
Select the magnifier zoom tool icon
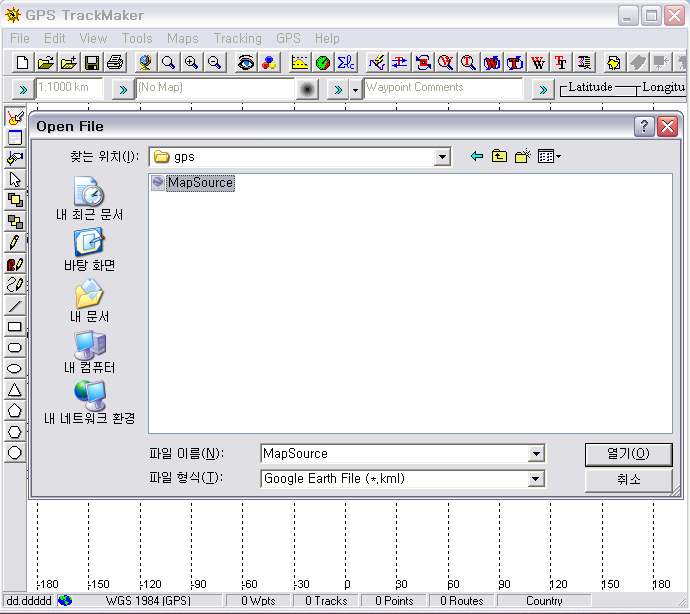point(168,63)
